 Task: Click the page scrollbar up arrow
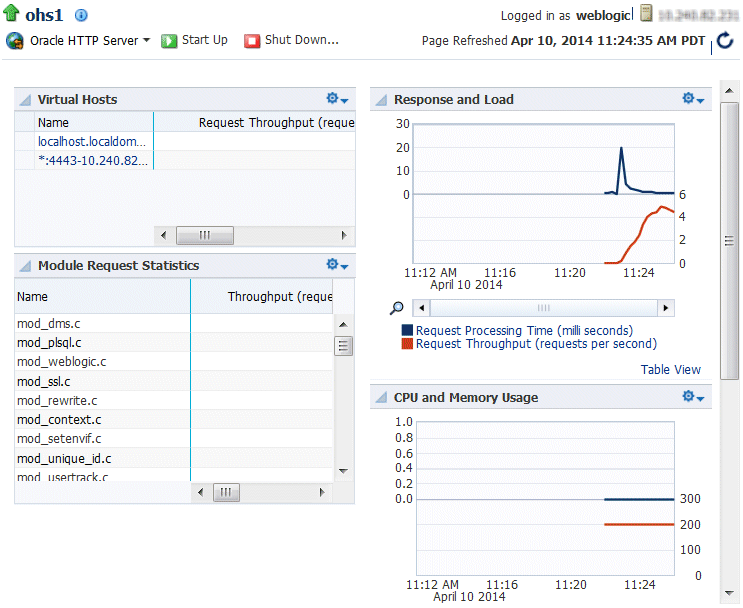pyautogui.click(x=730, y=91)
